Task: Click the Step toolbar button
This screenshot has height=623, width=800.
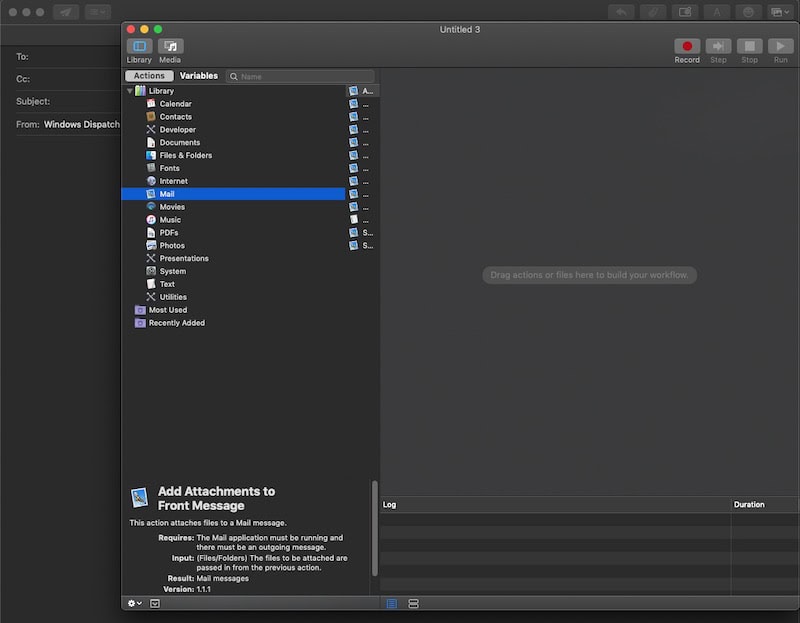Action: pos(718,46)
